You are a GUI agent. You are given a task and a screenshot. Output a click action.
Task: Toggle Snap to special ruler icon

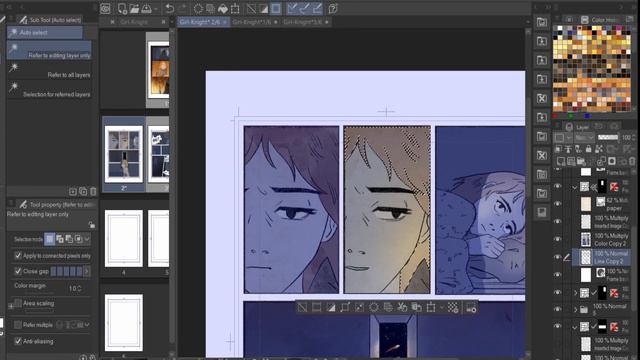[304, 8]
